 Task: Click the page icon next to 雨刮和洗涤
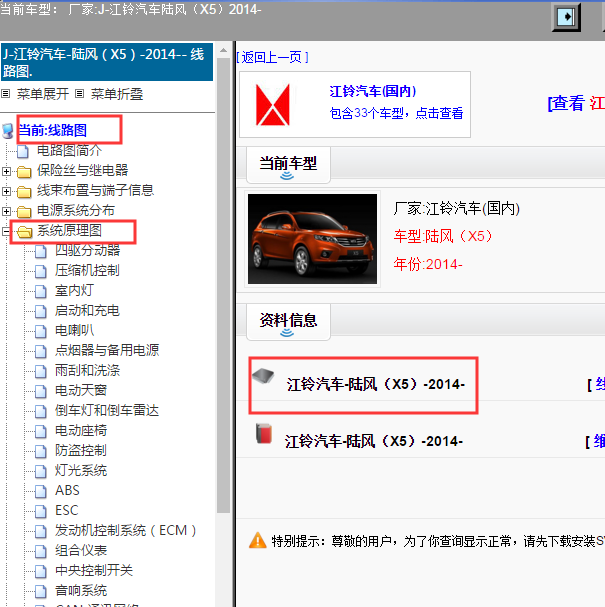(41, 371)
